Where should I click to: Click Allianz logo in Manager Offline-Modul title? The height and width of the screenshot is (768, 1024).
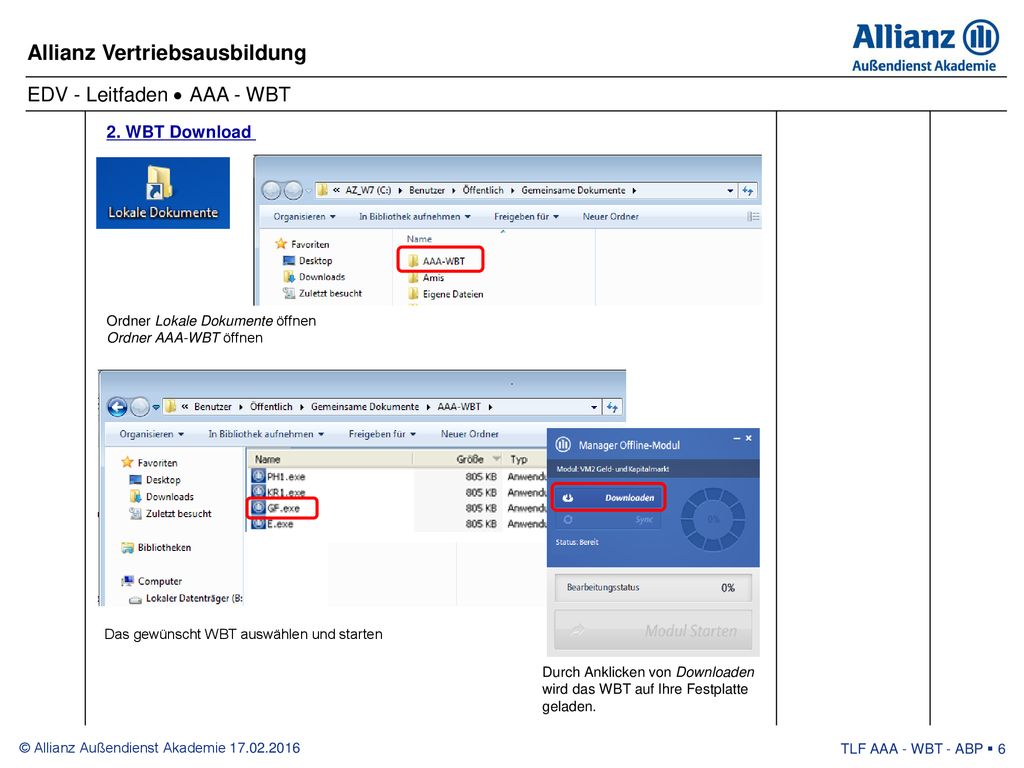coord(563,445)
